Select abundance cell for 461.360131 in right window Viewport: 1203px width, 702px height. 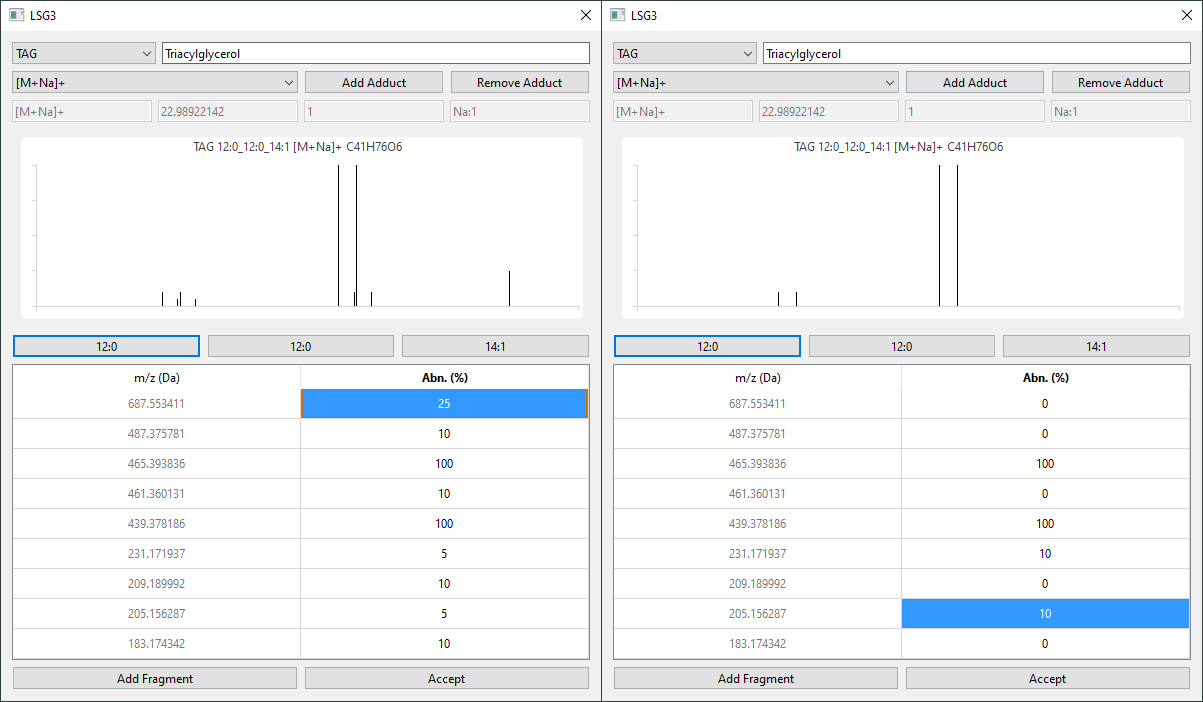click(x=1045, y=493)
